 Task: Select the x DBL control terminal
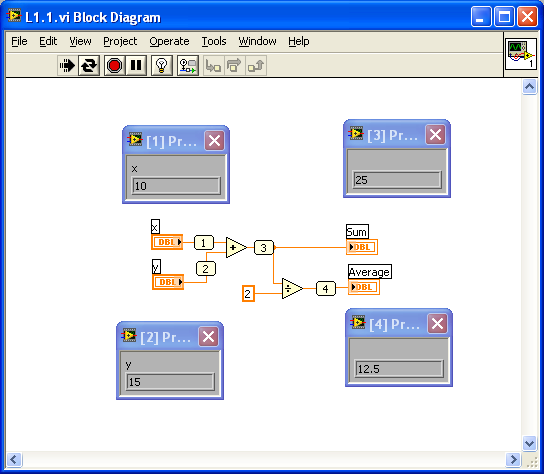point(167,242)
